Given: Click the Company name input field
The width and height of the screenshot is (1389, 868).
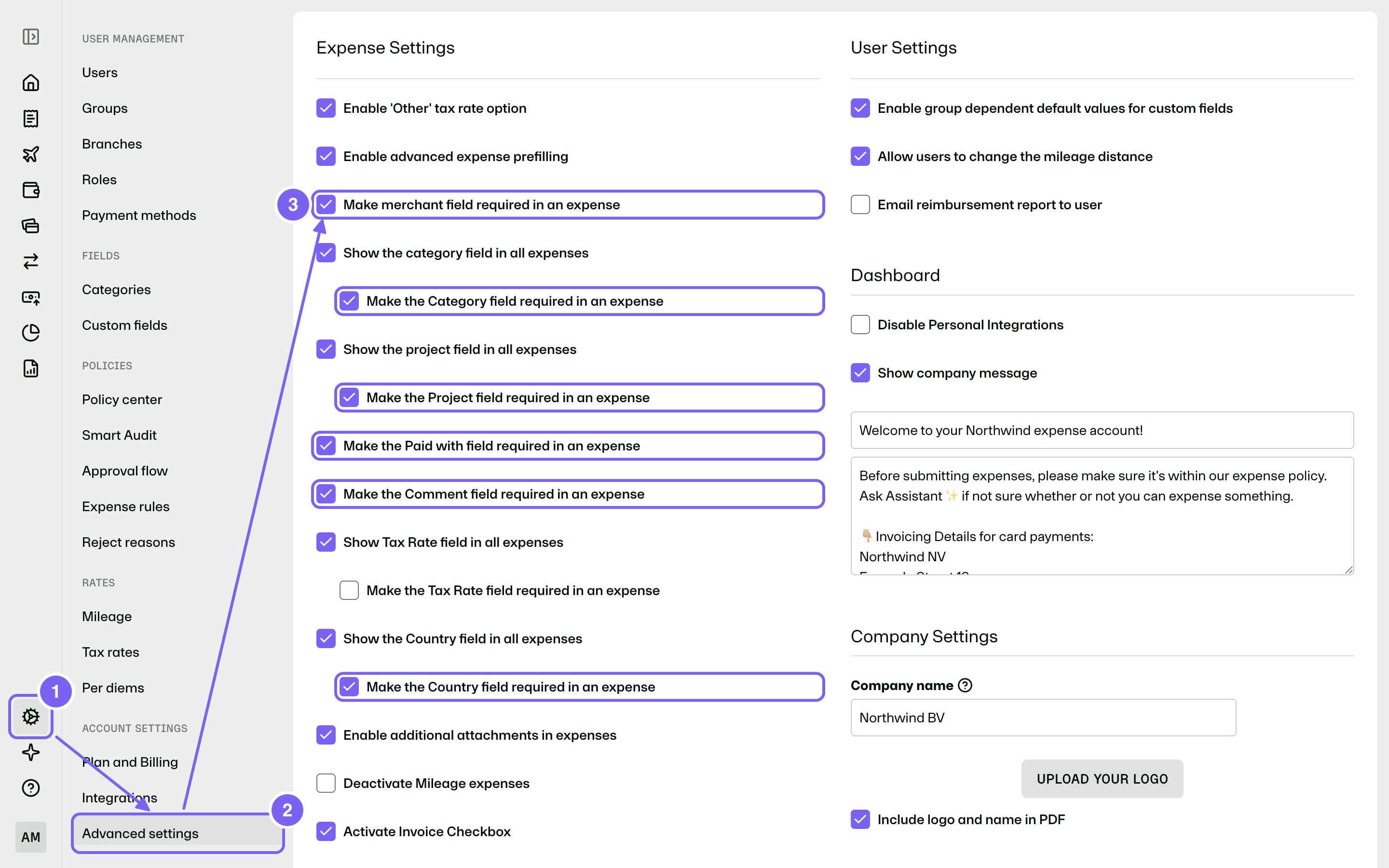Looking at the screenshot, I should [x=1043, y=718].
